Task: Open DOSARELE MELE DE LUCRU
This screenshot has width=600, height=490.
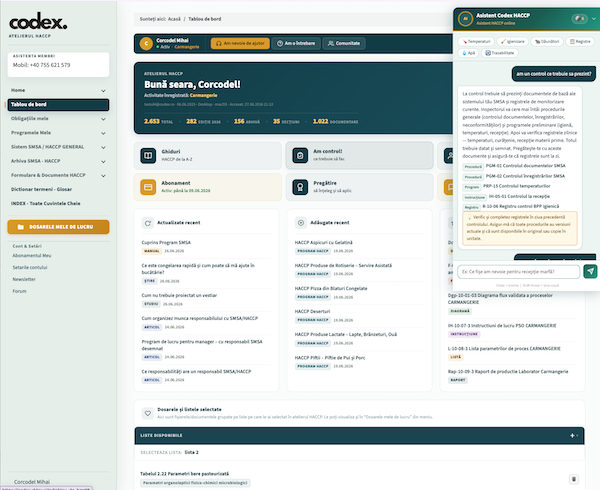Action: 58,227
